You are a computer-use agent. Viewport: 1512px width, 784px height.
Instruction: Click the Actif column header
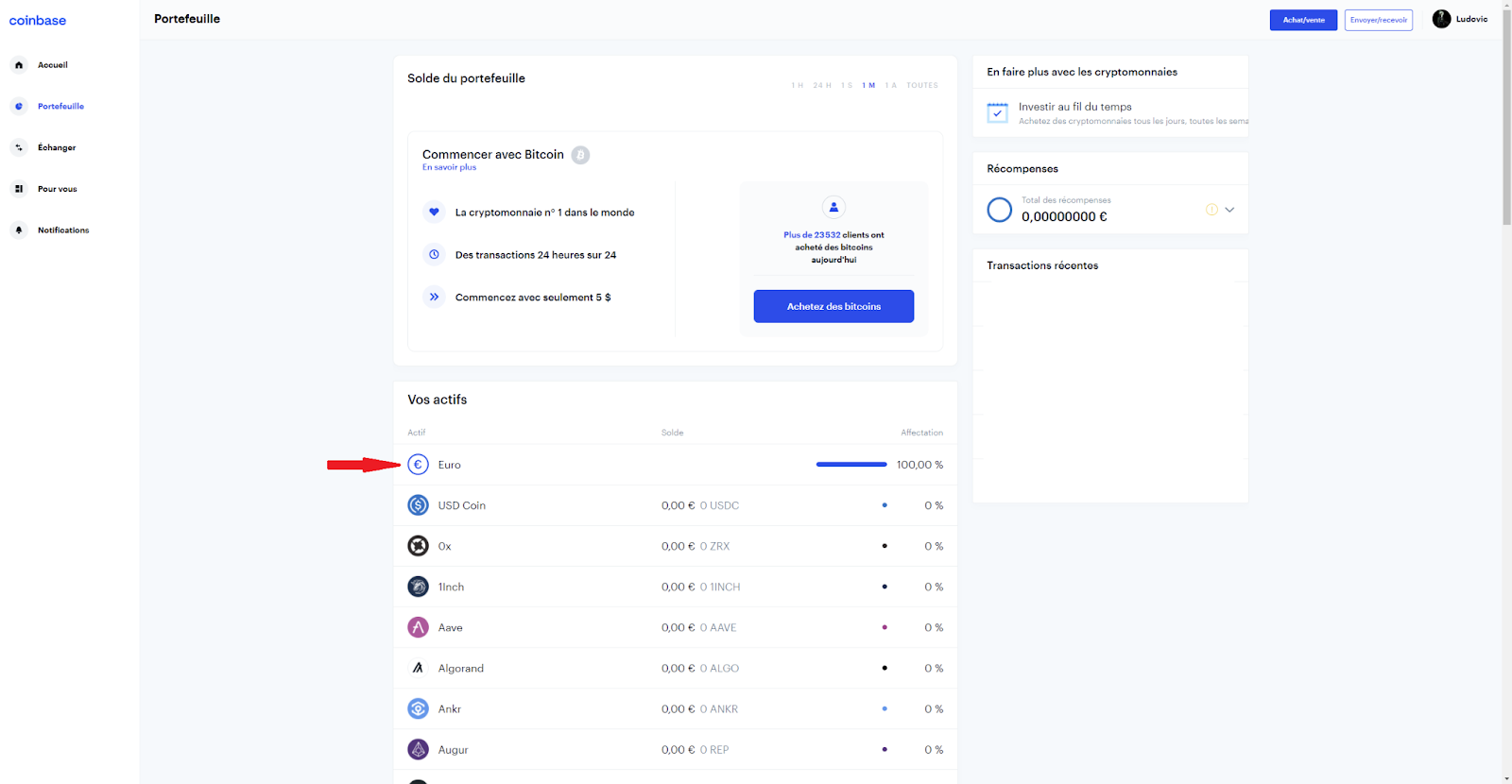pyautogui.click(x=417, y=433)
